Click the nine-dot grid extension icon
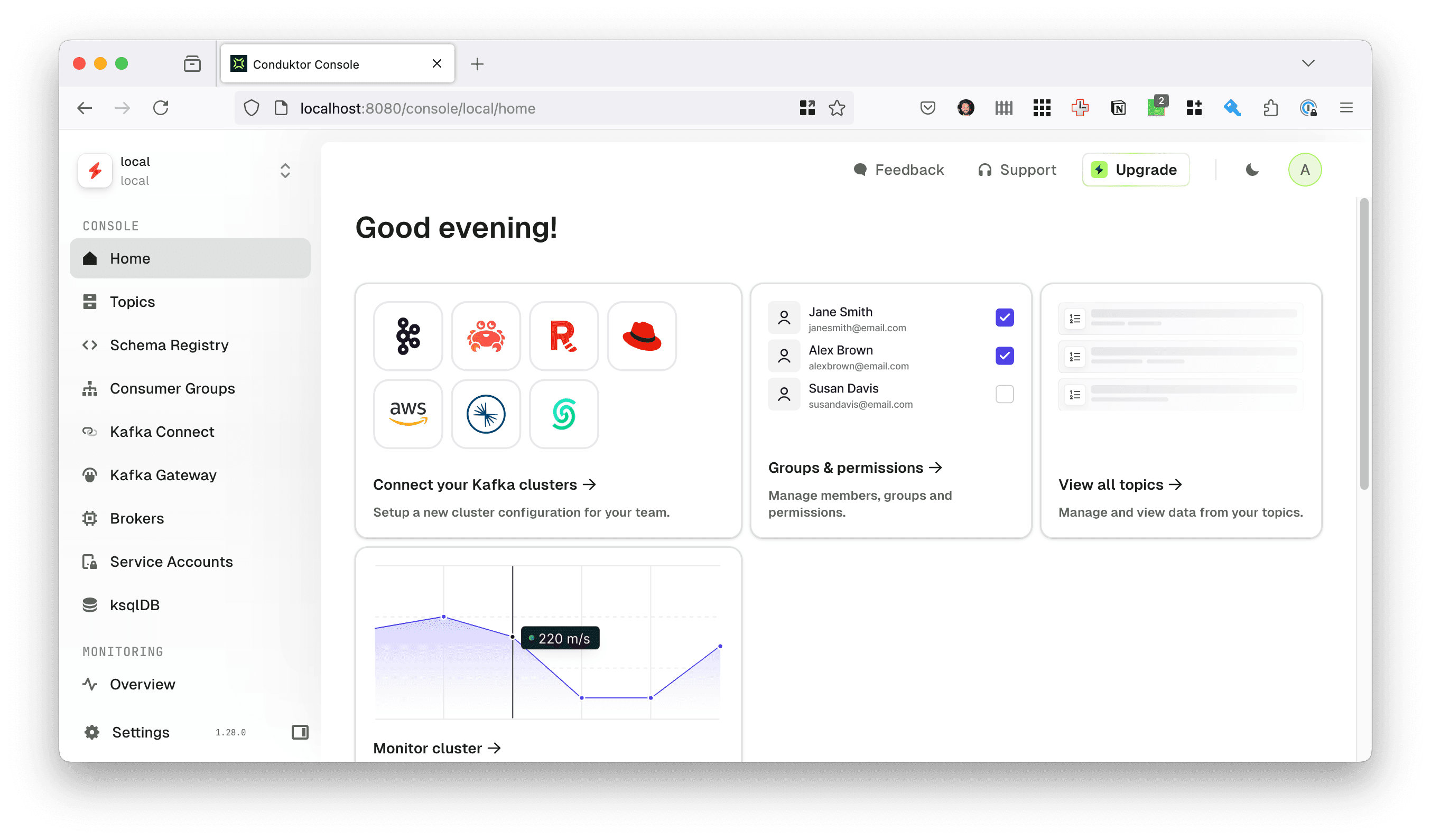This screenshot has width=1431, height=840. pyautogui.click(x=1042, y=108)
